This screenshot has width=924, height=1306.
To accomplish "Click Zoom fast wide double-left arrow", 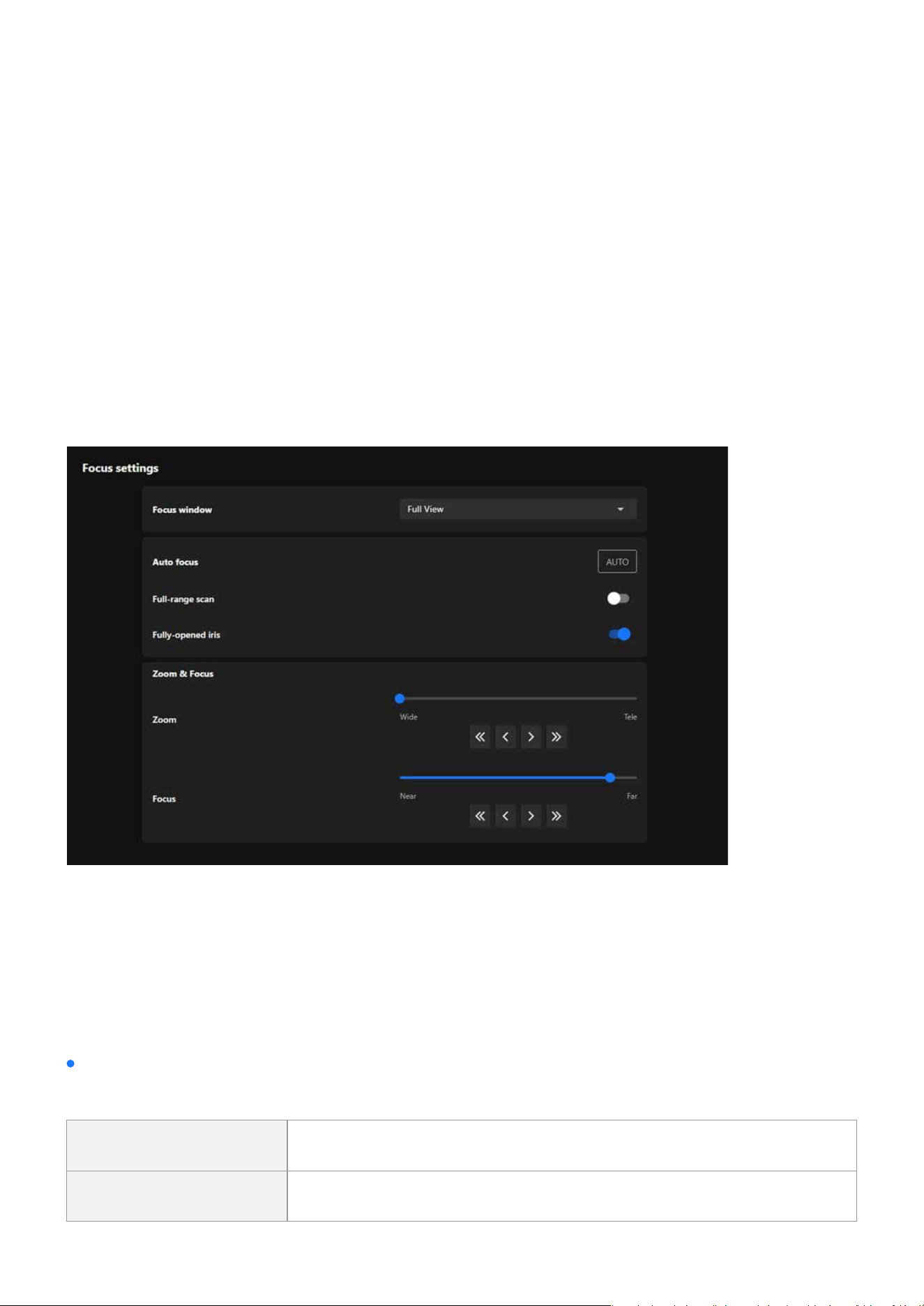I will pyautogui.click(x=480, y=737).
